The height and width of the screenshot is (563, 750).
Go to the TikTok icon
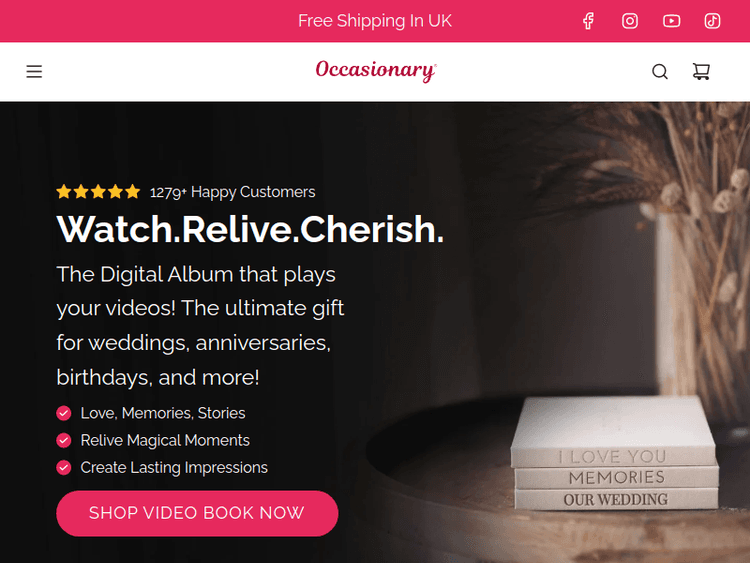click(x=712, y=21)
